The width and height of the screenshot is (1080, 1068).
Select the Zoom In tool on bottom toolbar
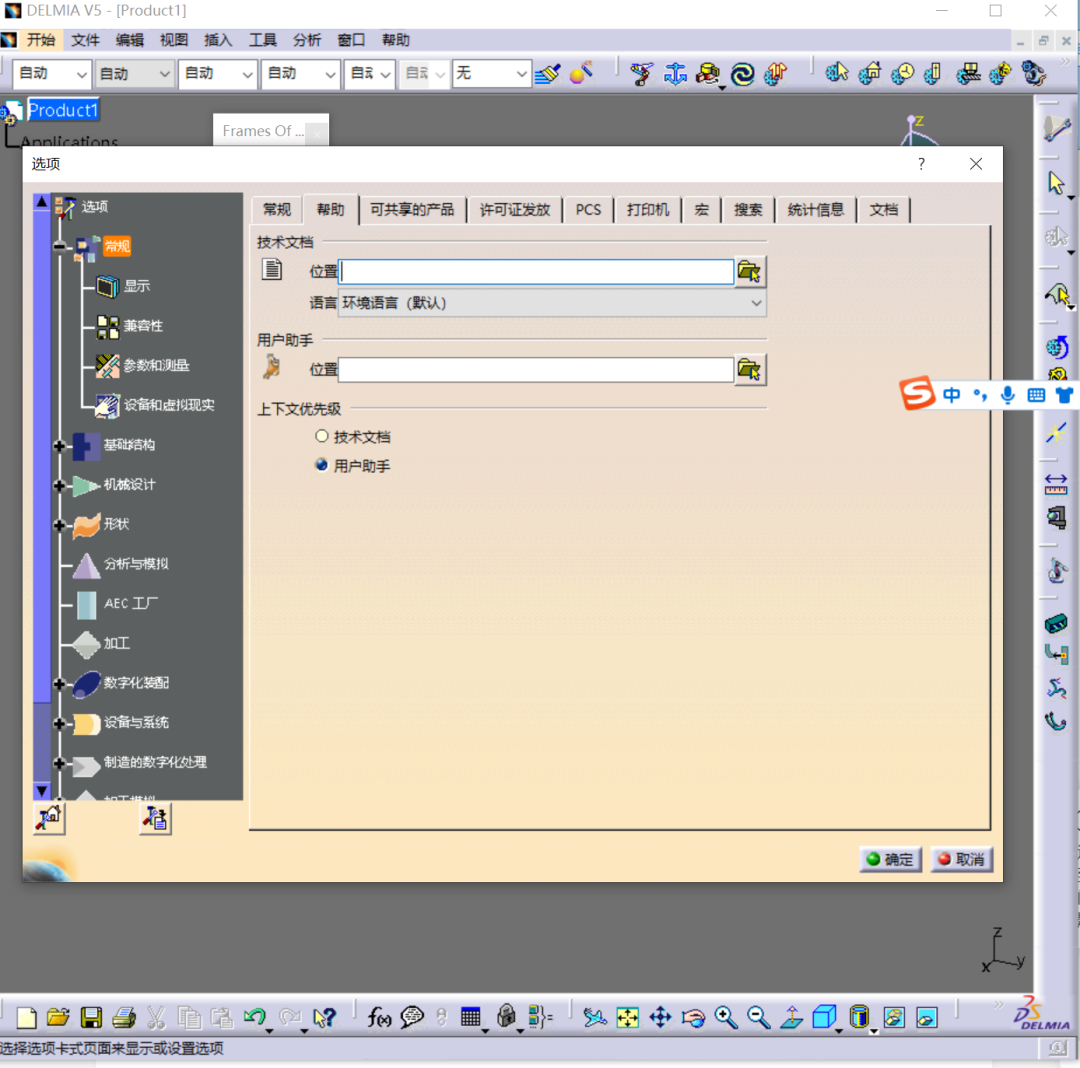726,1017
